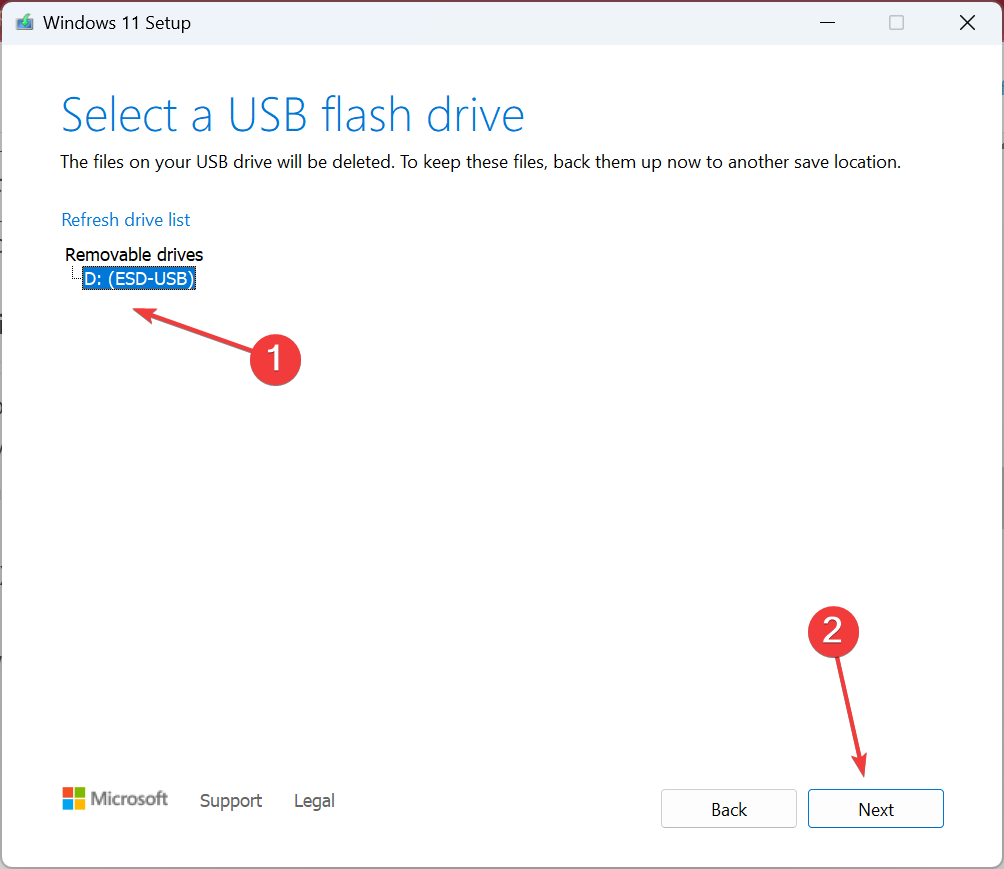The image size is (1004, 869).
Task: Click the Windows 11 Setup title bar icon
Action: 24,22
